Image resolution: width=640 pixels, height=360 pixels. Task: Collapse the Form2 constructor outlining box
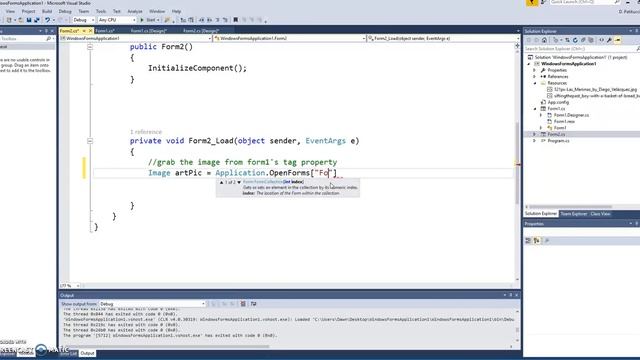(x=90, y=47)
